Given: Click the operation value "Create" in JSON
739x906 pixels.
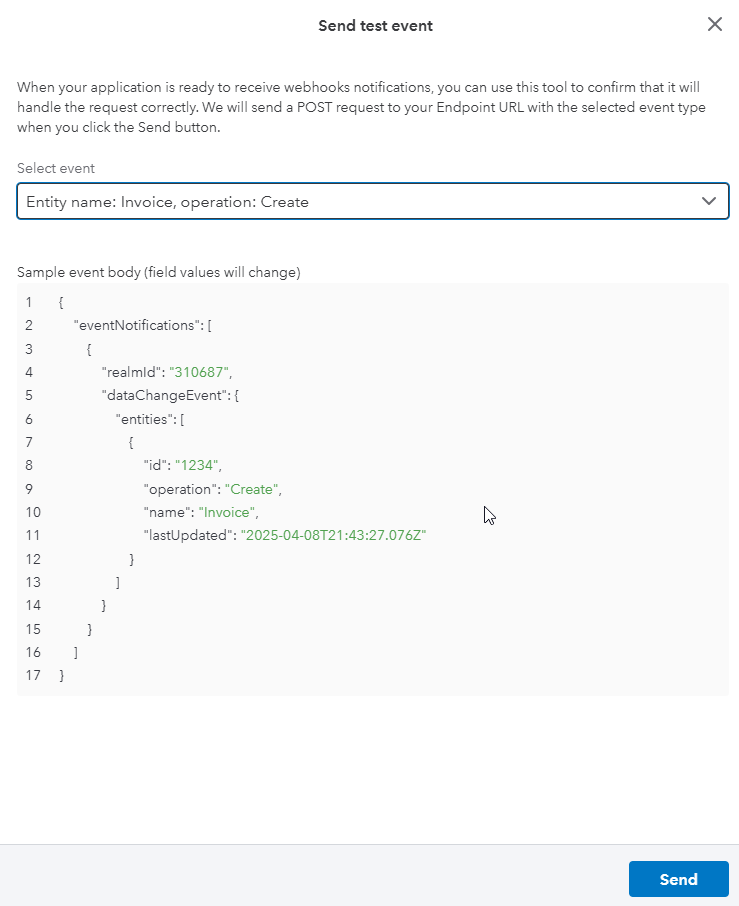Looking at the screenshot, I should [x=251, y=489].
